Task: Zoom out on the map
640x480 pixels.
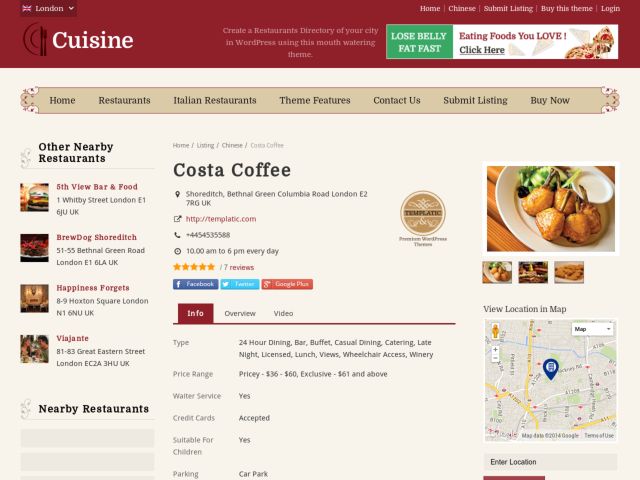Action: click(x=495, y=358)
